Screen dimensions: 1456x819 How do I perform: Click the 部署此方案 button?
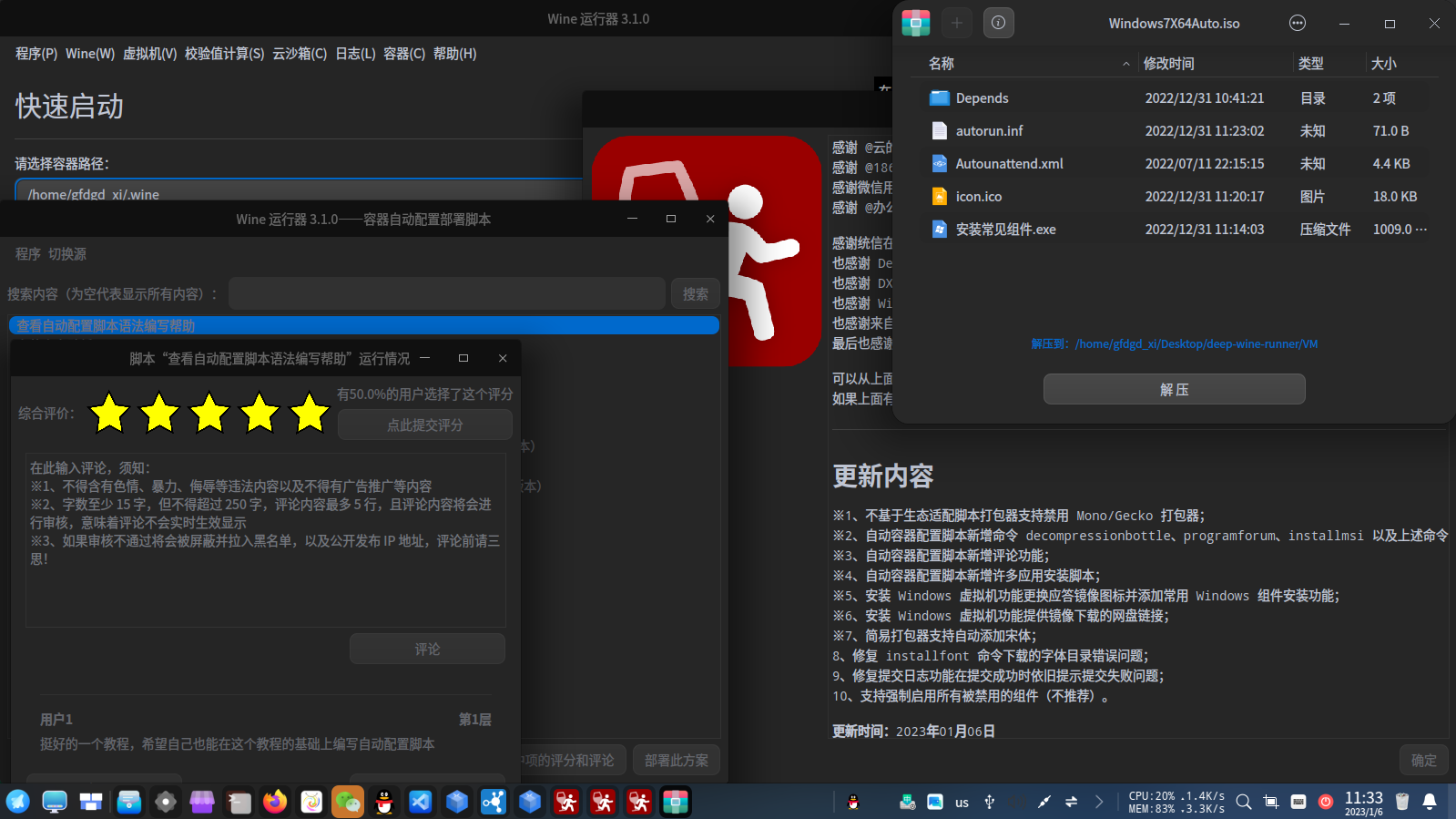click(x=677, y=760)
